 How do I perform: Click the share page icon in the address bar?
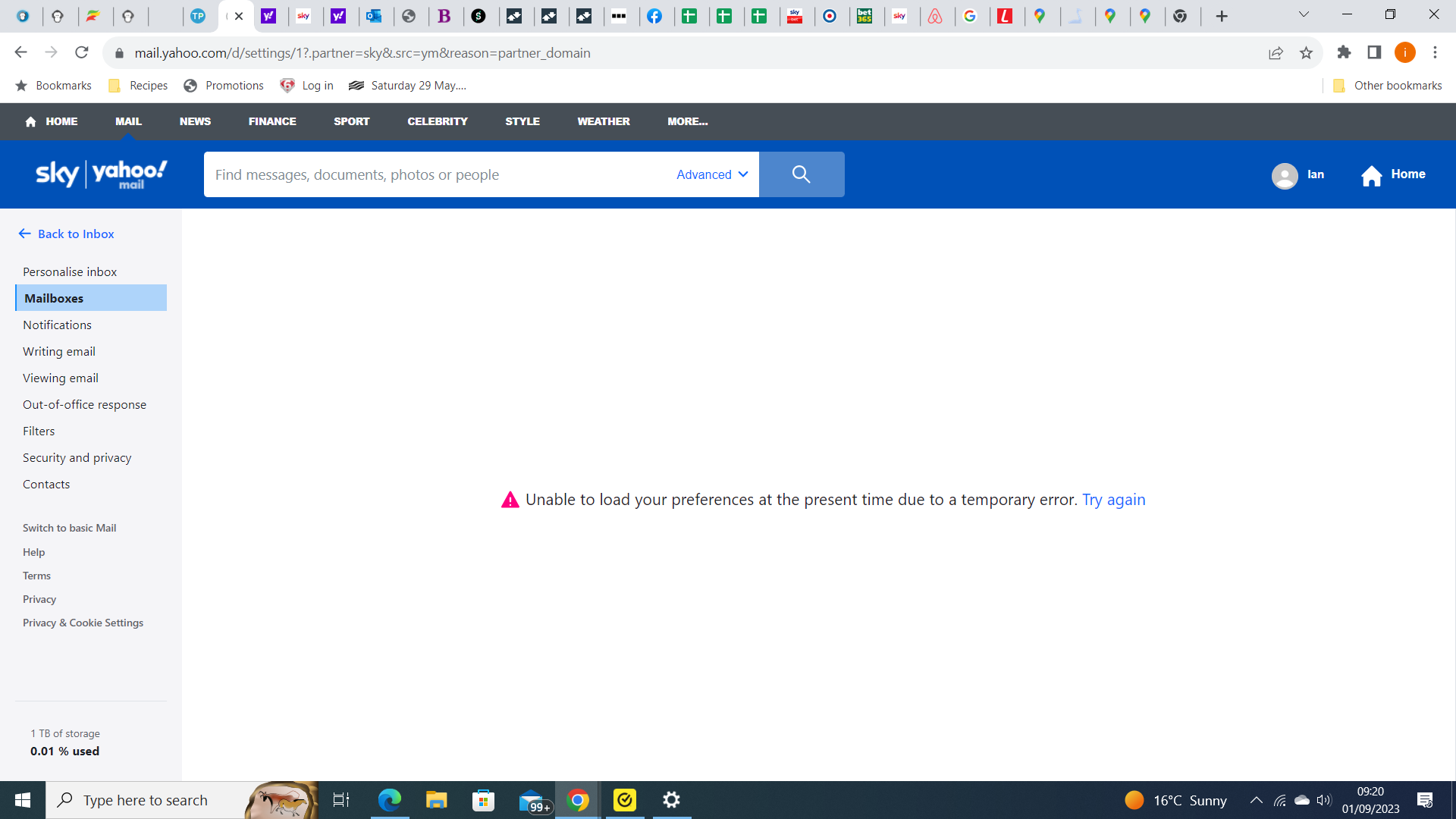pos(1276,53)
